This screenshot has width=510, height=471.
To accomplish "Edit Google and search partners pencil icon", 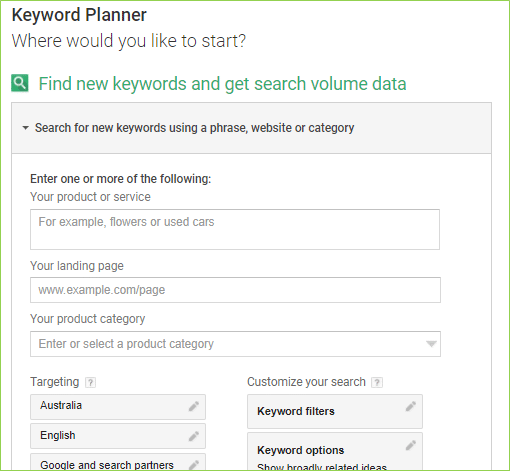I will tap(194, 465).
